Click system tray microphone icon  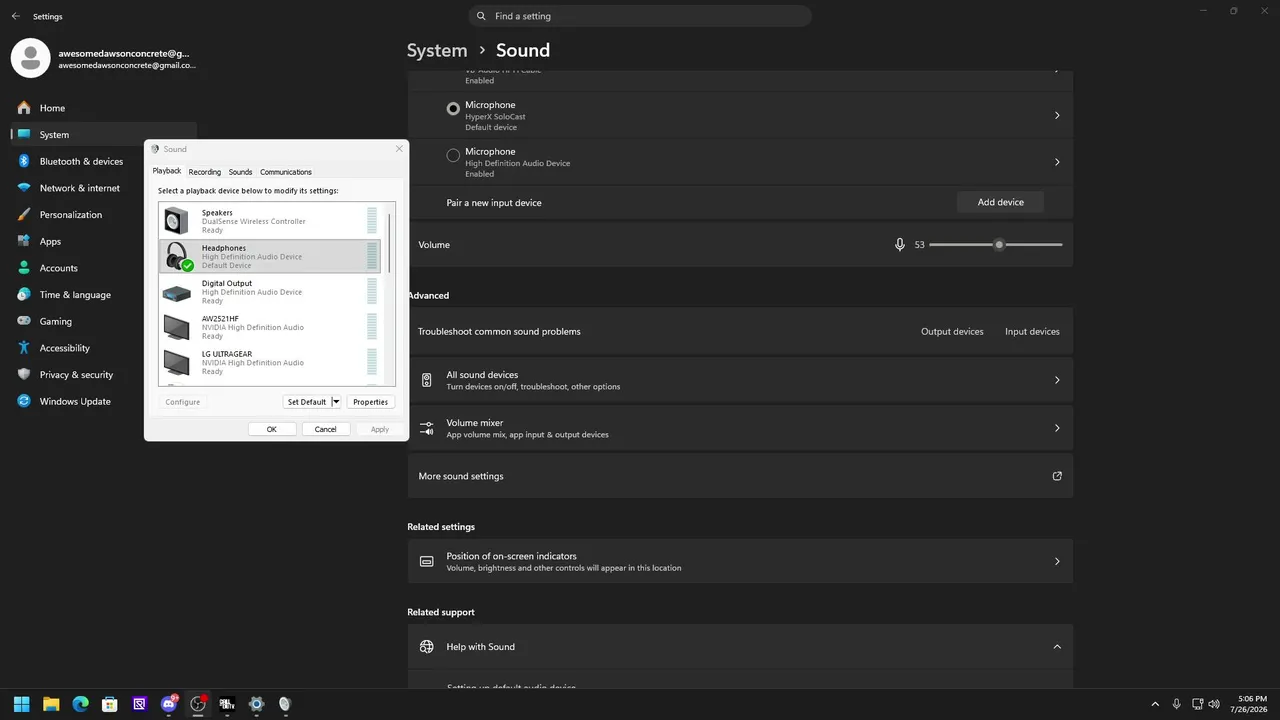point(1176,704)
